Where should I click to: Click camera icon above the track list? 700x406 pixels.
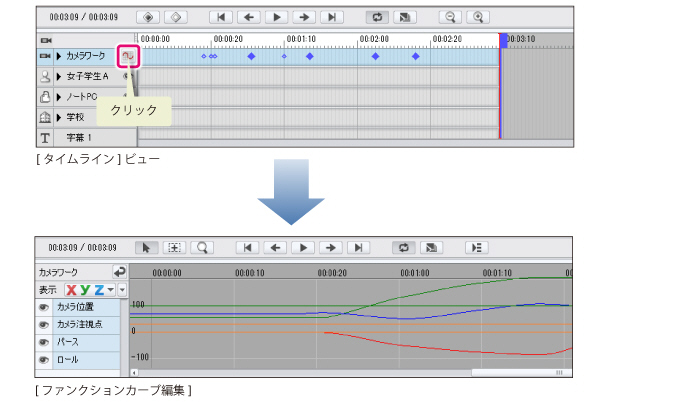(x=46, y=40)
